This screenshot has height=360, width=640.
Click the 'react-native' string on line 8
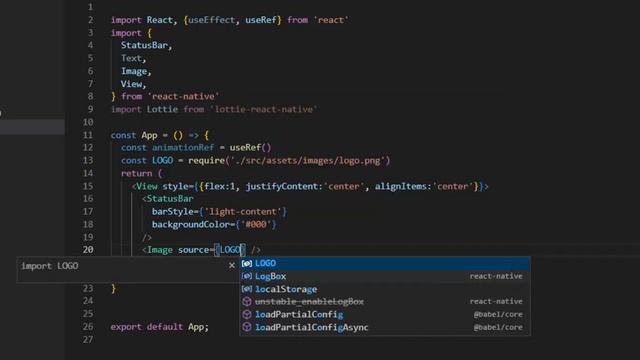pos(183,97)
